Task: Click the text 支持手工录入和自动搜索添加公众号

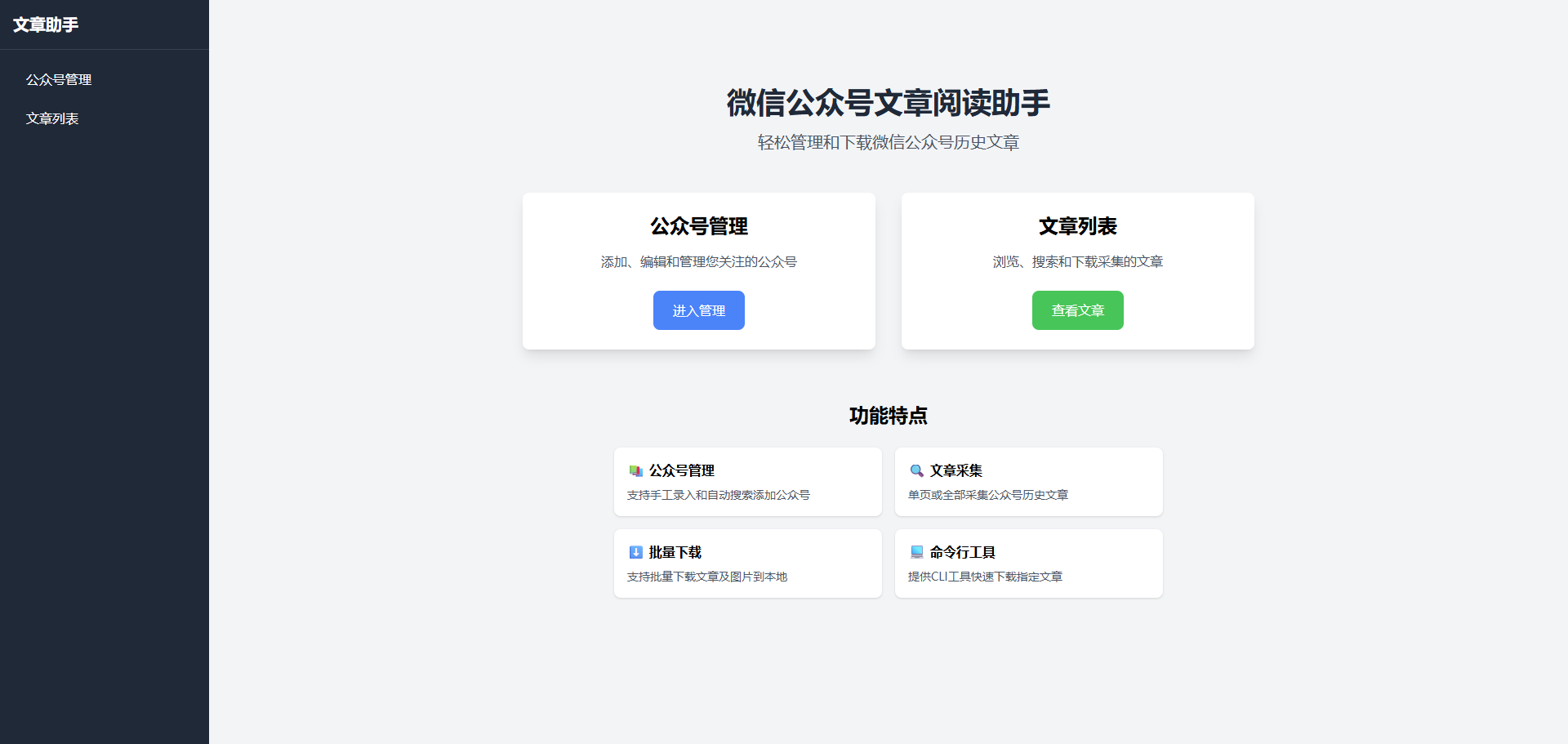Action: (x=719, y=495)
